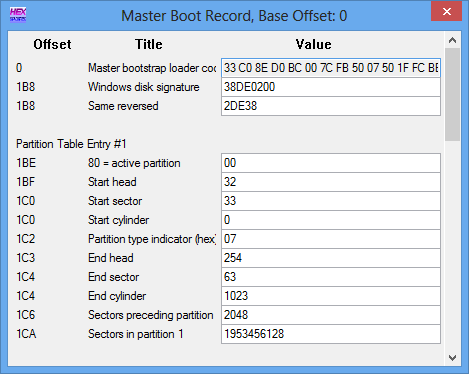Click the Offset column header
This screenshot has height=374, width=469.
point(52,44)
